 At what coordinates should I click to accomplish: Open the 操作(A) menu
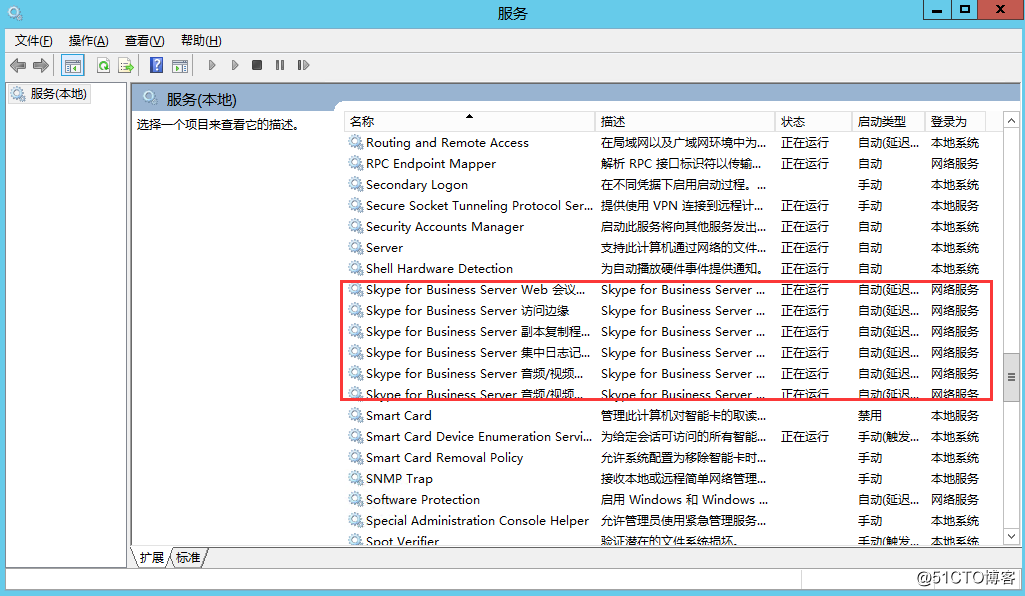click(x=89, y=41)
